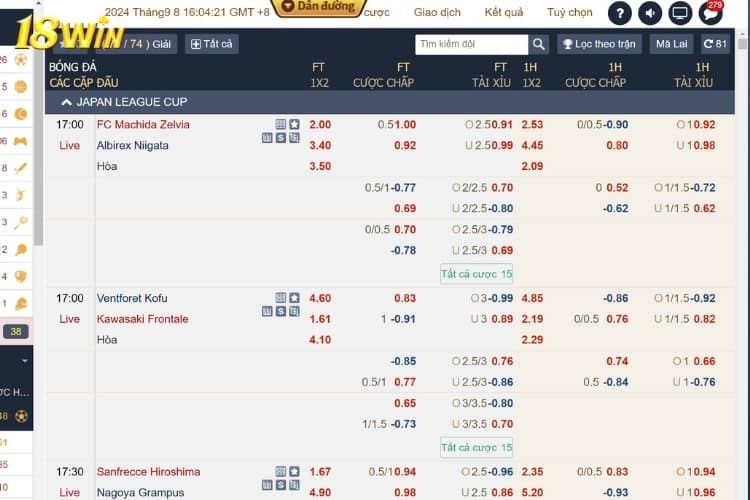Viewport: 750px width, 500px height.
Task: Pick Over 2.5 odds 0.91 for Machida match
Action: coord(501,124)
